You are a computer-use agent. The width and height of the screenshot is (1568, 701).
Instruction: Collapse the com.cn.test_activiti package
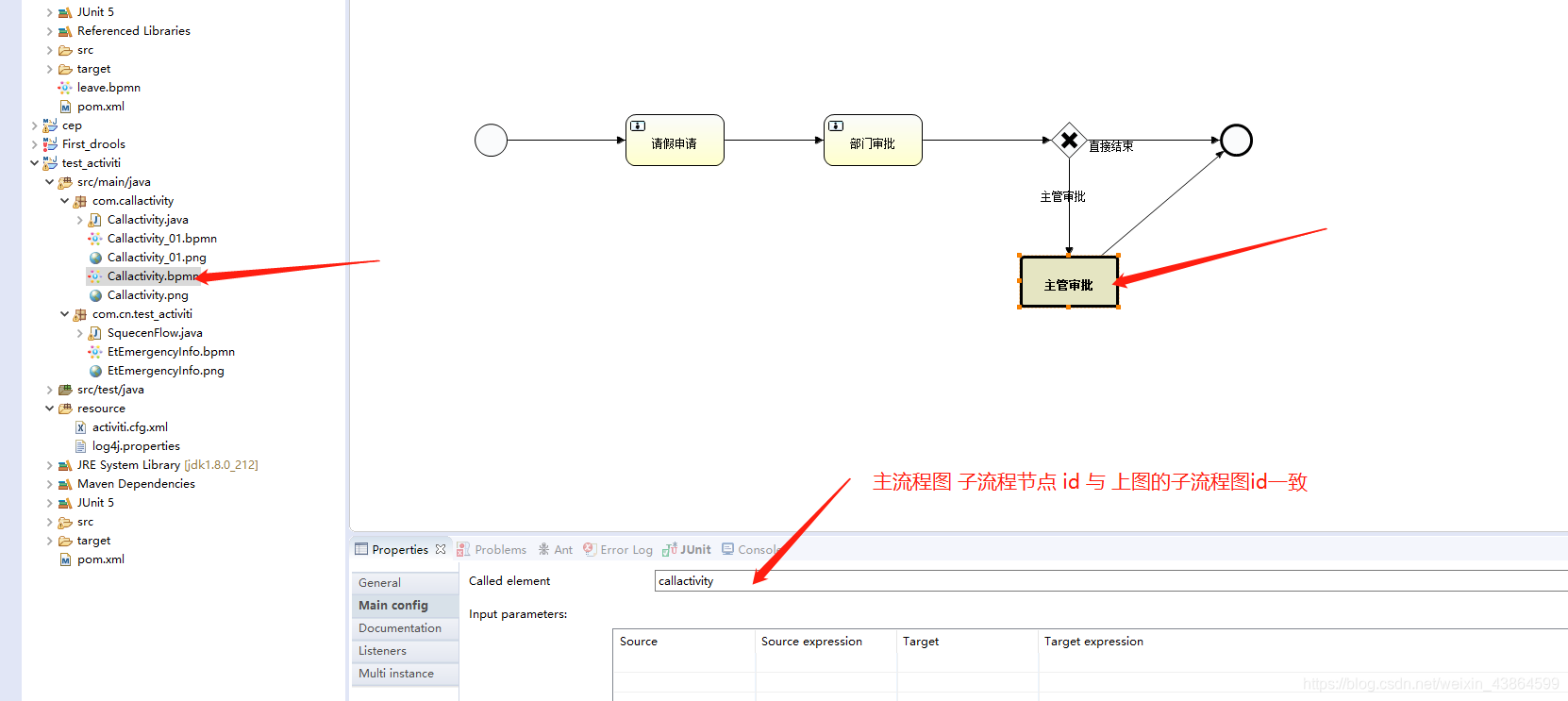point(65,314)
